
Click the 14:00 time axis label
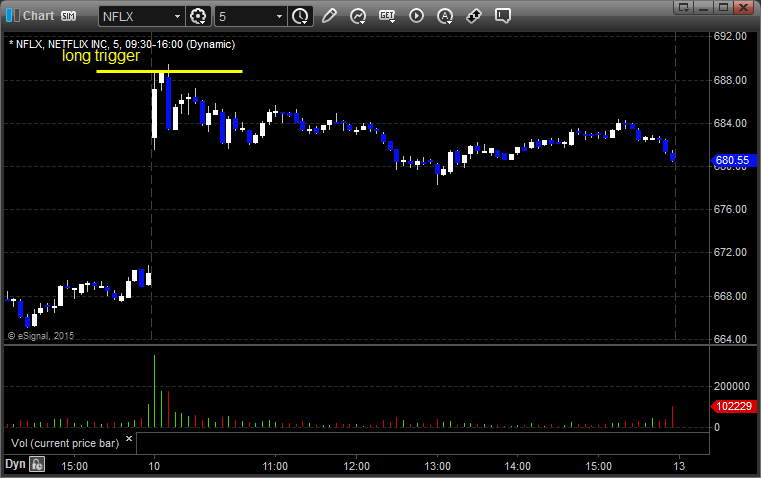[x=517, y=466]
